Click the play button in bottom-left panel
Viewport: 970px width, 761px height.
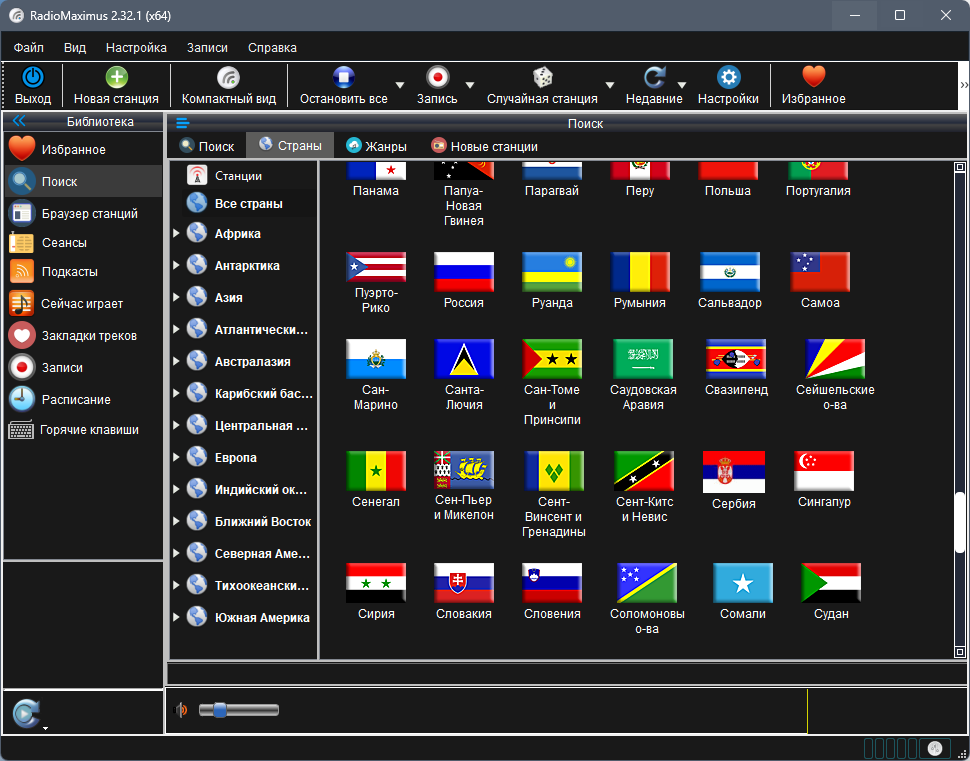click(x=26, y=713)
